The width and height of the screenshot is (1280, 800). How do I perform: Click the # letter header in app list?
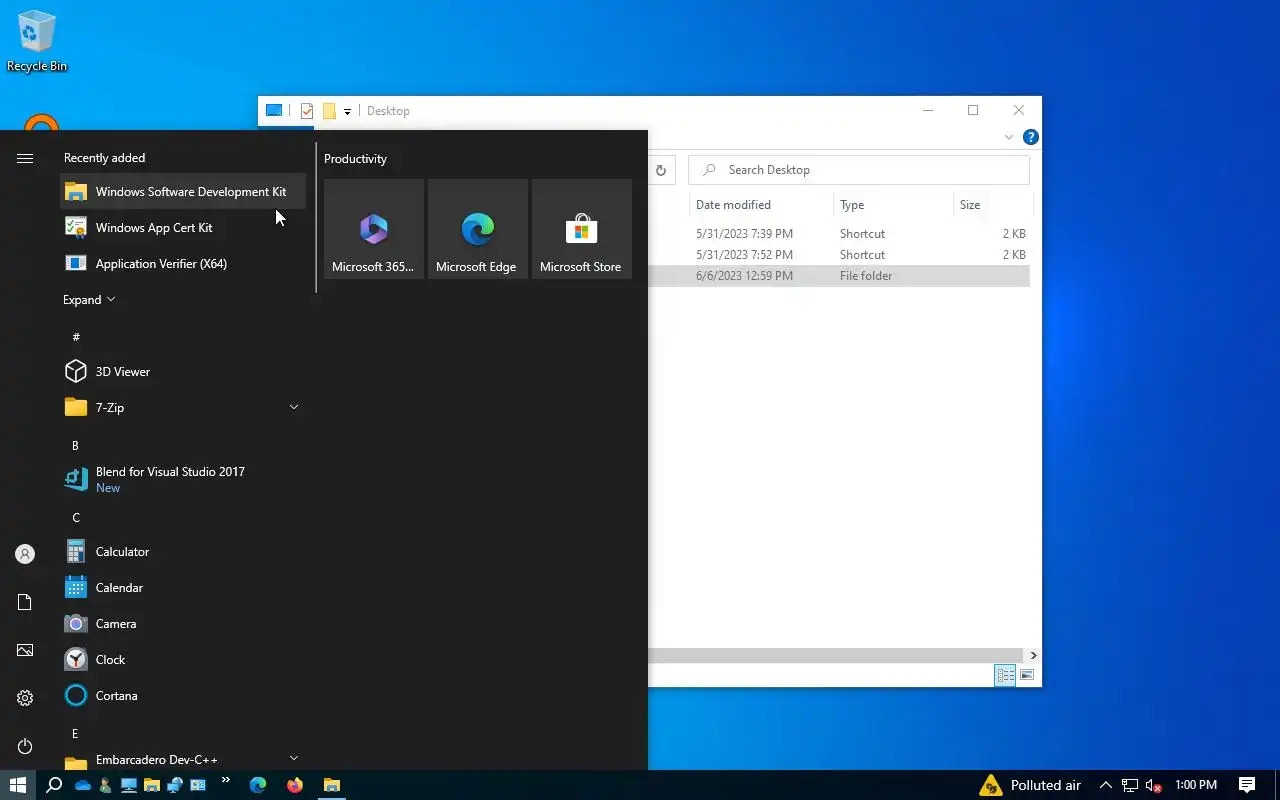pyautogui.click(x=76, y=337)
